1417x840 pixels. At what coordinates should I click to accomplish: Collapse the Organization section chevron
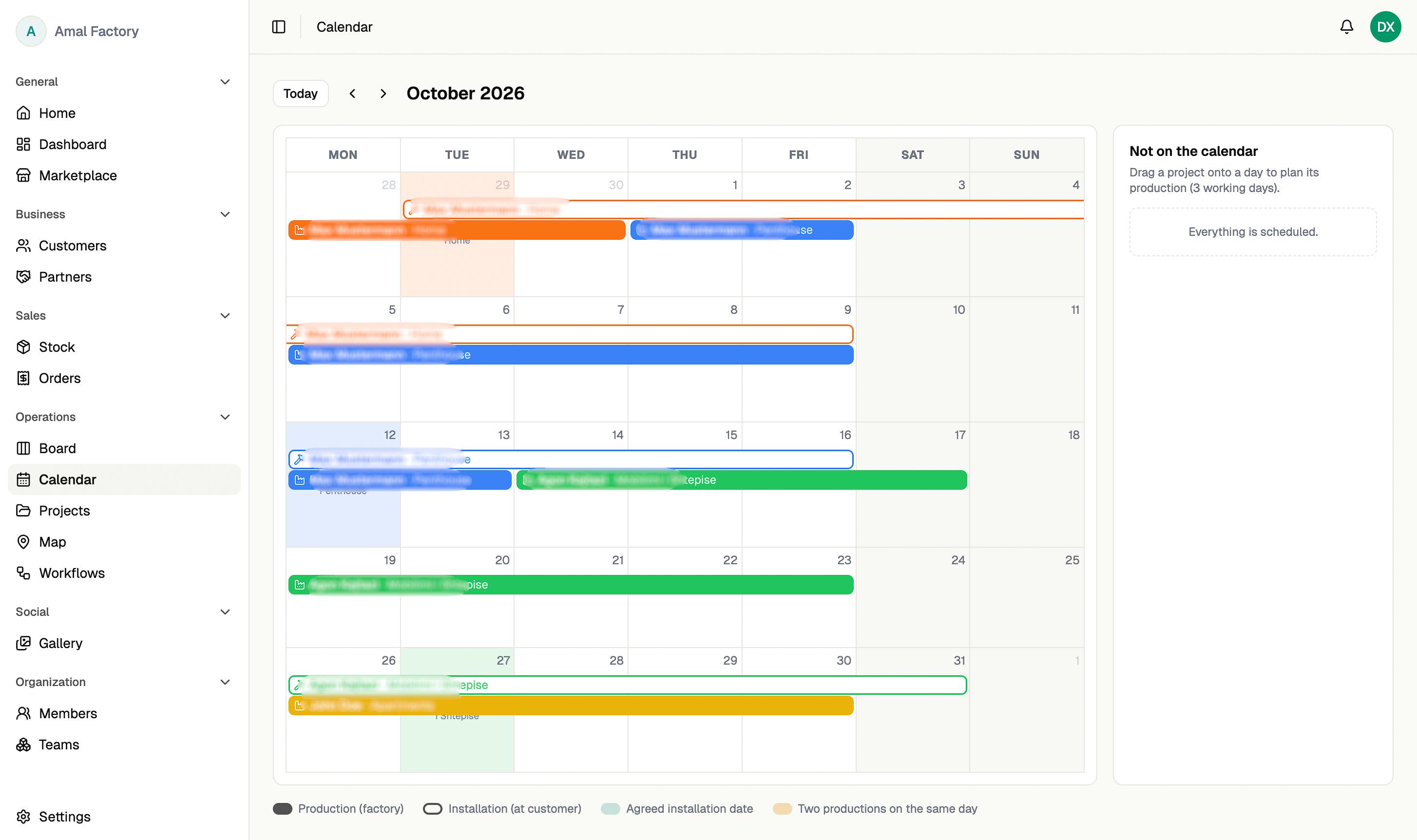click(225, 682)
